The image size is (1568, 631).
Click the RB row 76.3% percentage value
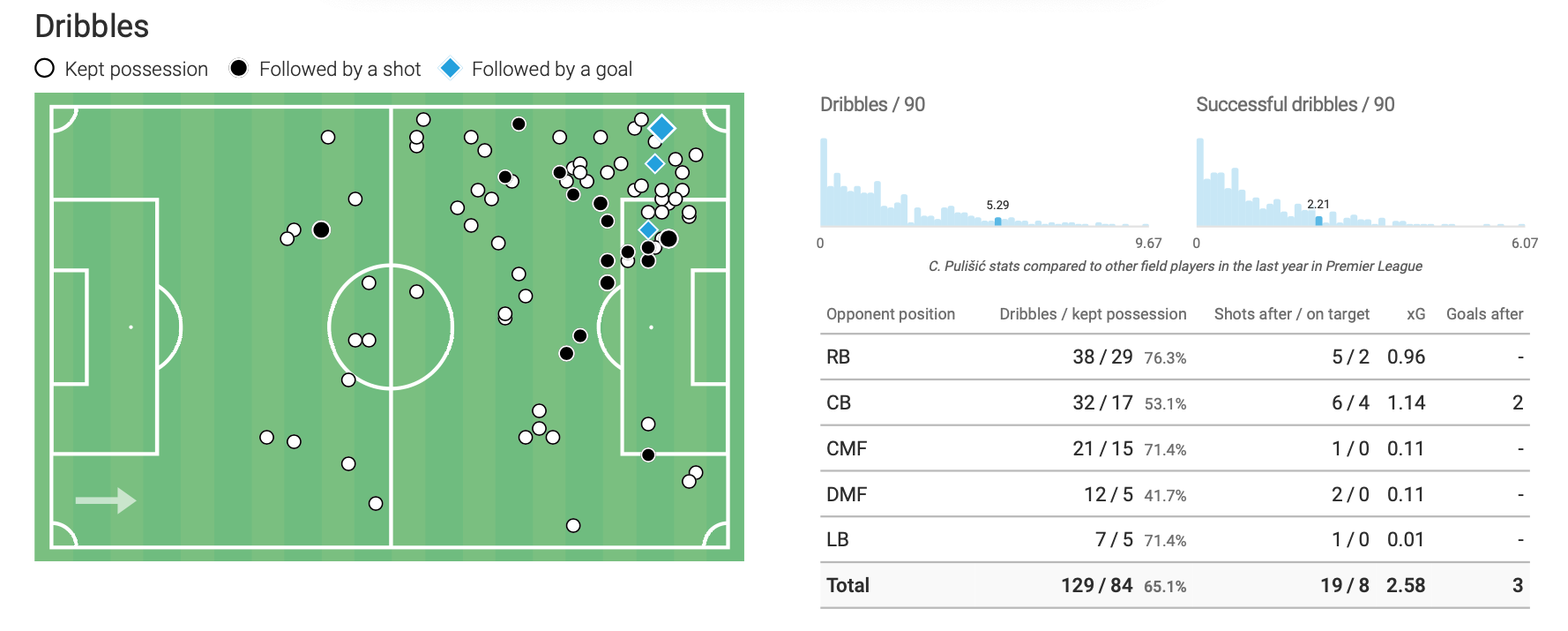[1165, 358]
